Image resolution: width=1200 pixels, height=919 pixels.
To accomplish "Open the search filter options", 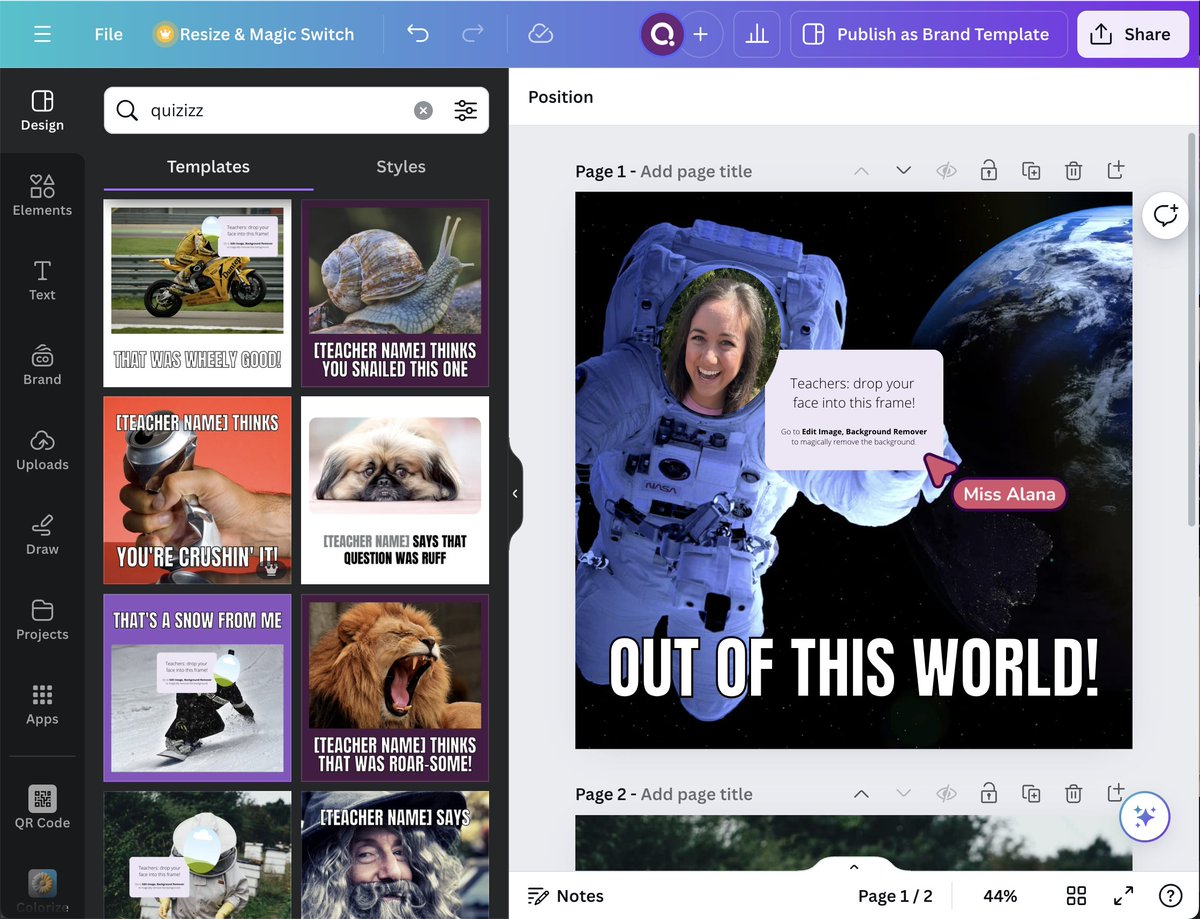I will coord(466,110).
